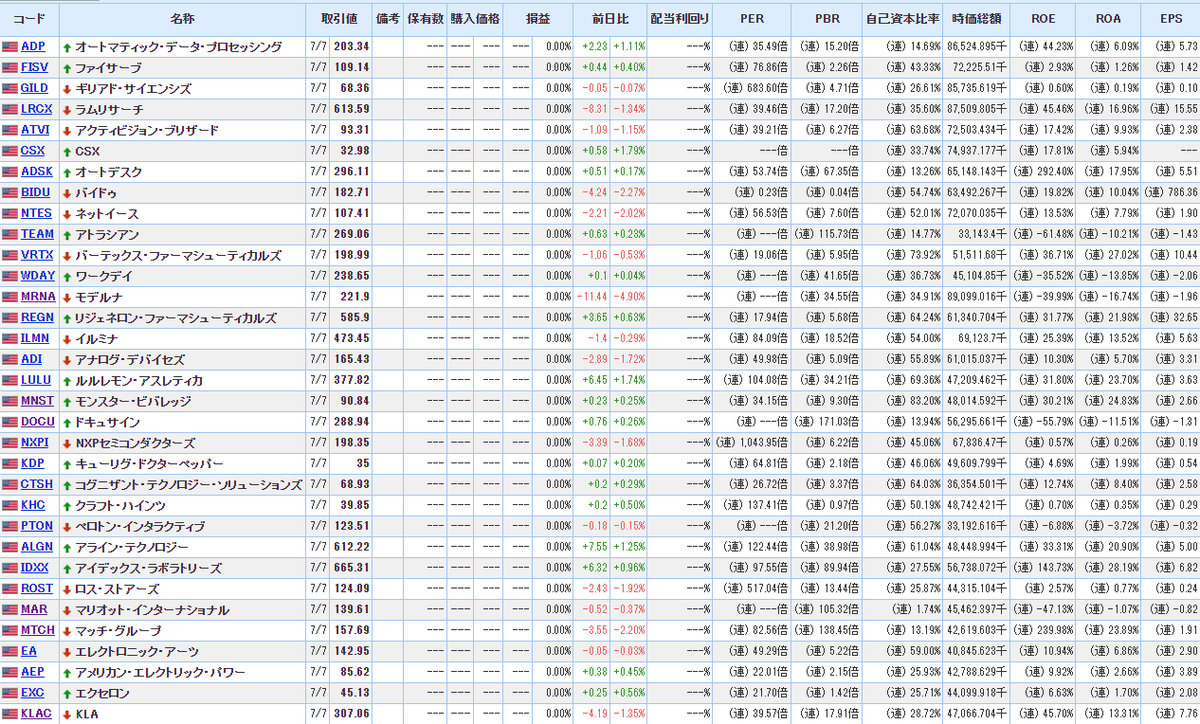Click the US flag icon beside ADSK
1200x724 pixels.
(10, 172)
